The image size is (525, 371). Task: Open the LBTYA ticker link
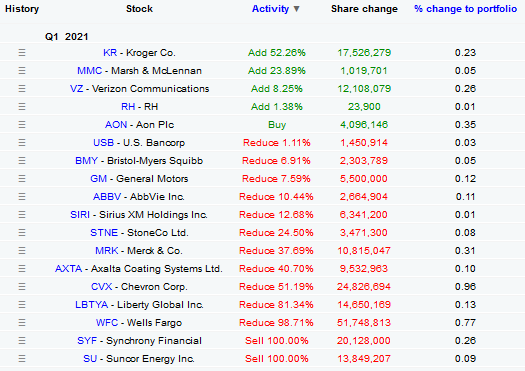point(91,305)
